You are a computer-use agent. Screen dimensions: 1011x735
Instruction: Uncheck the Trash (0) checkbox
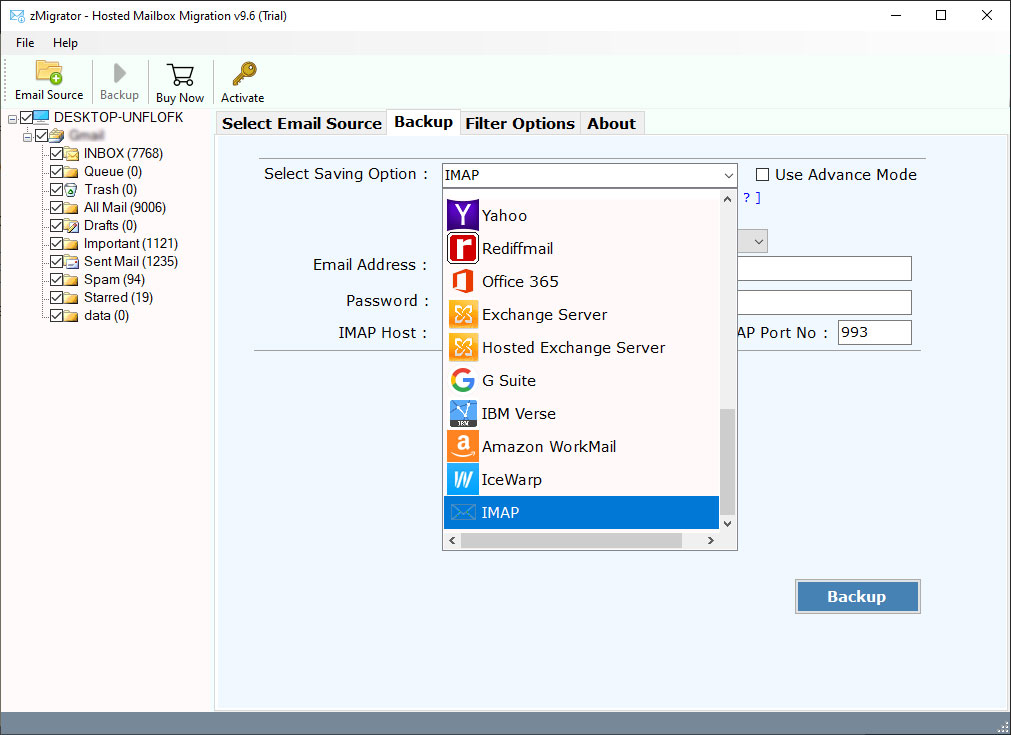point(57,190)
